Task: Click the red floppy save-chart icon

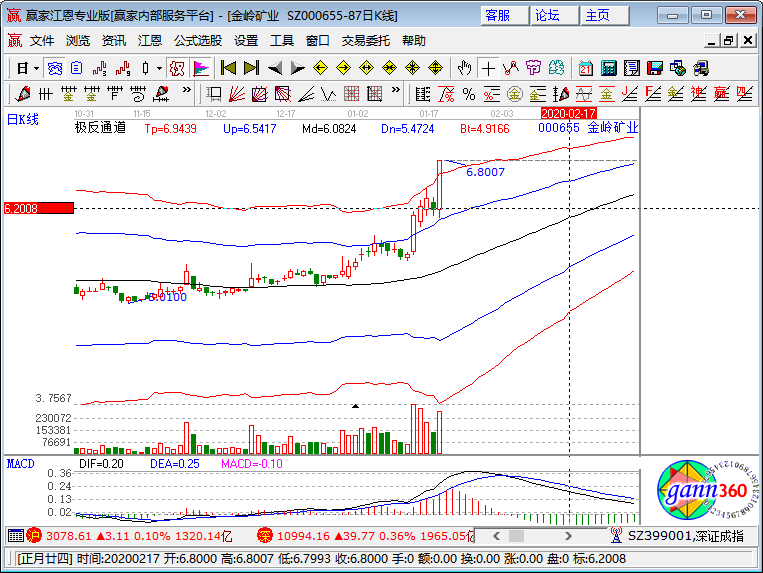Action: click(x=654, y=68)
